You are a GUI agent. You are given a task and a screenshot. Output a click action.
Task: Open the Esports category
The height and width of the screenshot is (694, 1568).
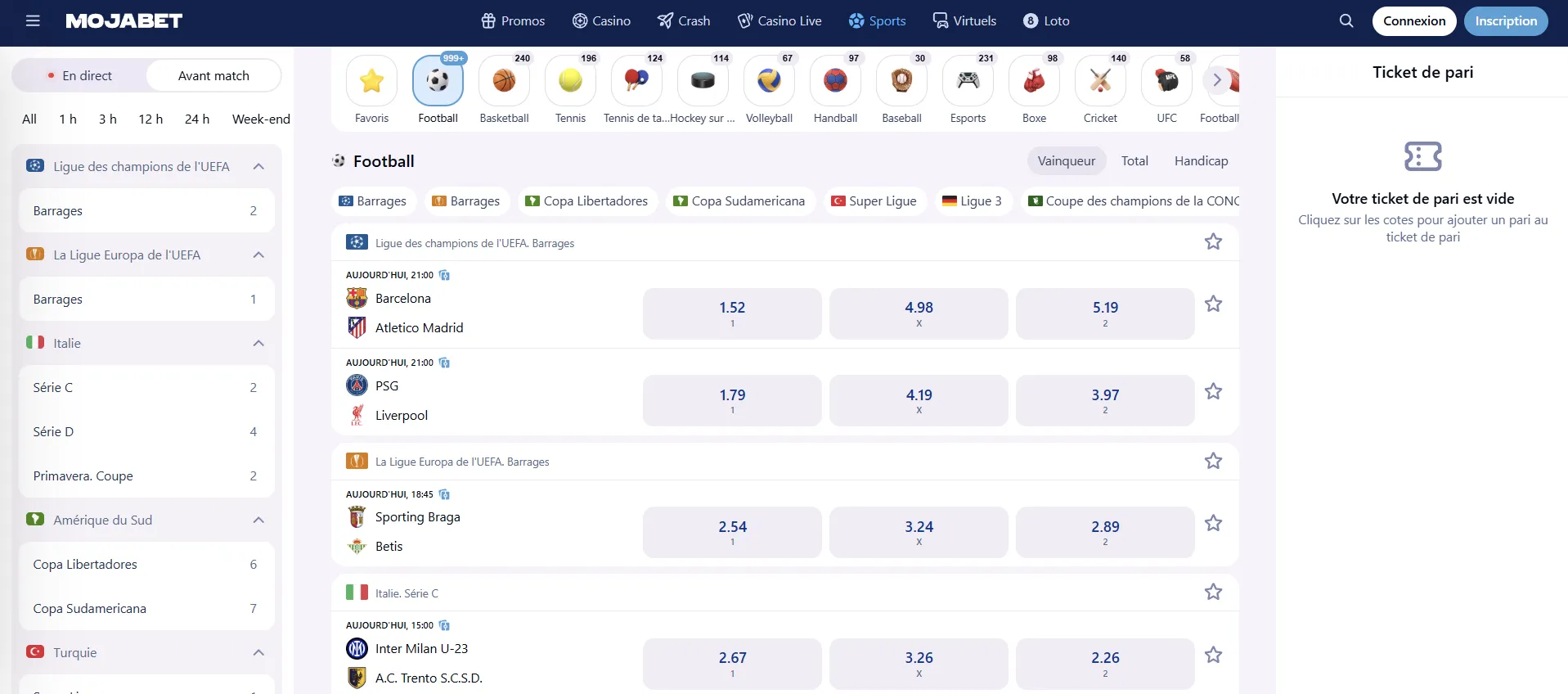[x=967, y=80]
